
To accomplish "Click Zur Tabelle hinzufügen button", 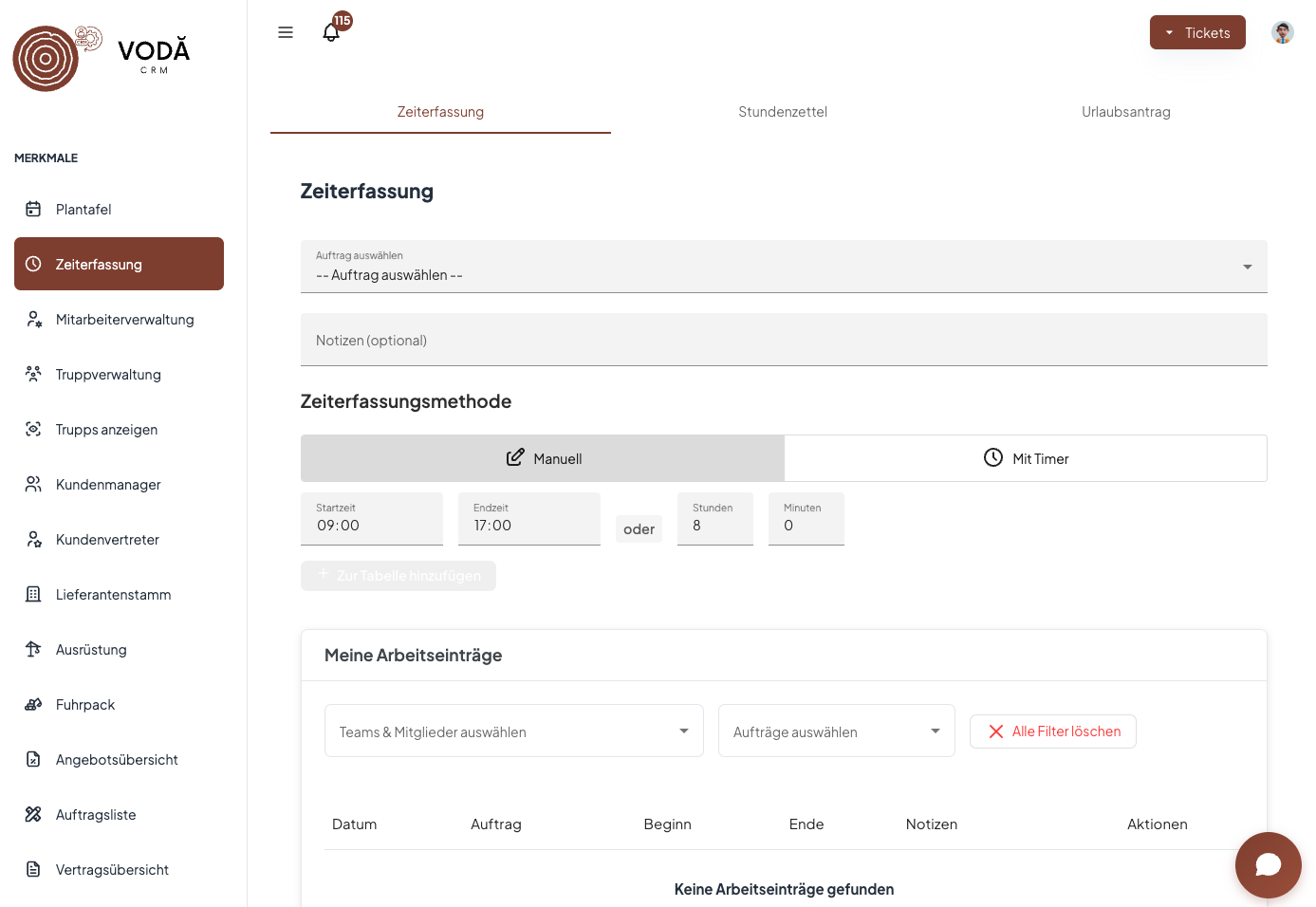I will click(x=399, y=576).
